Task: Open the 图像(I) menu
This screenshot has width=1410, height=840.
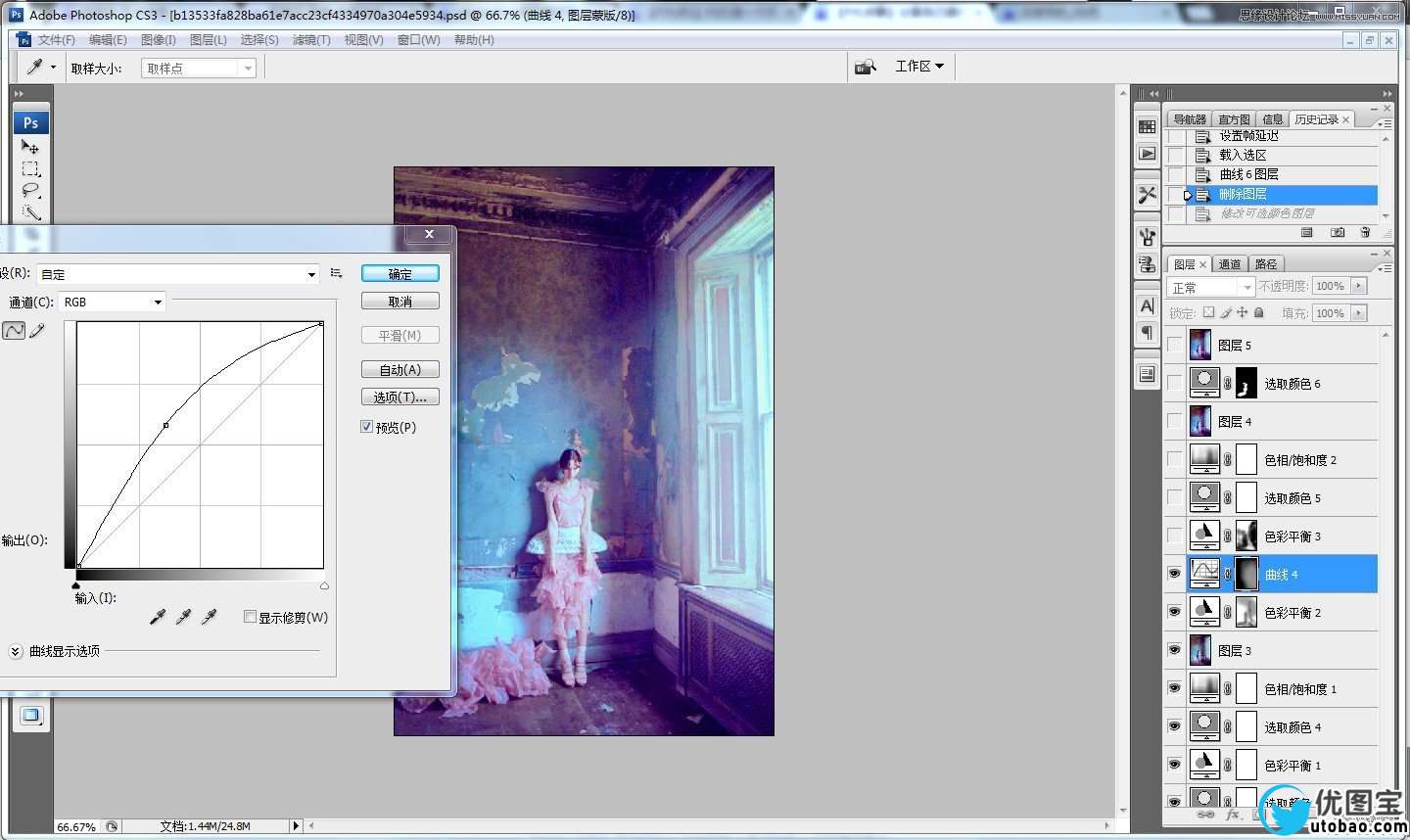Action: (159, 40)
